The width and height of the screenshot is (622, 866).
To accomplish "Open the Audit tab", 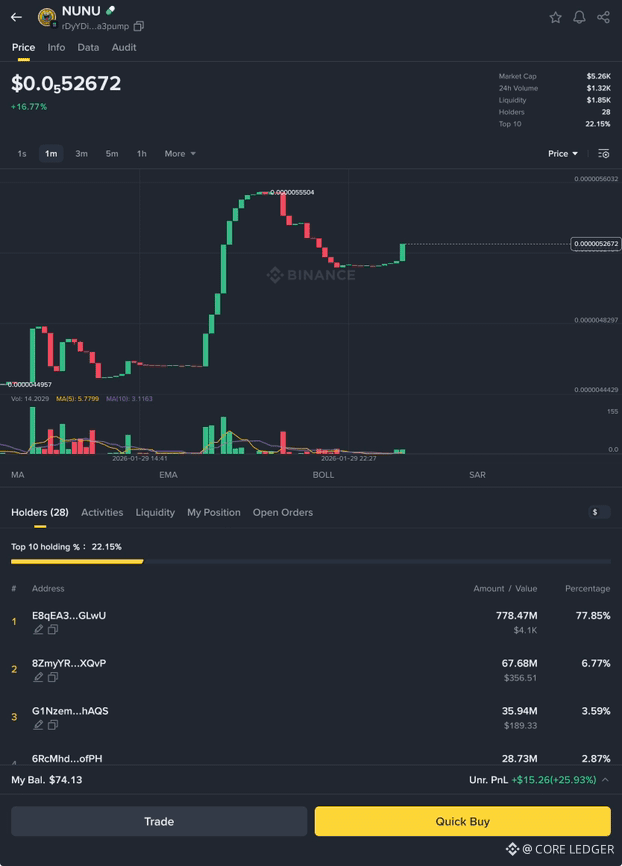I will click(124, 47).
